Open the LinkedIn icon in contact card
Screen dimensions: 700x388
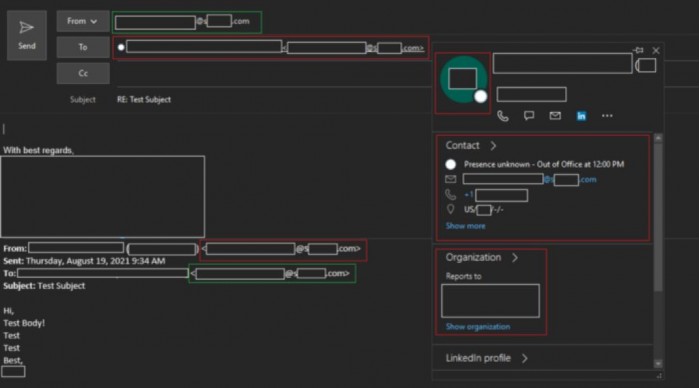(581, 116)
